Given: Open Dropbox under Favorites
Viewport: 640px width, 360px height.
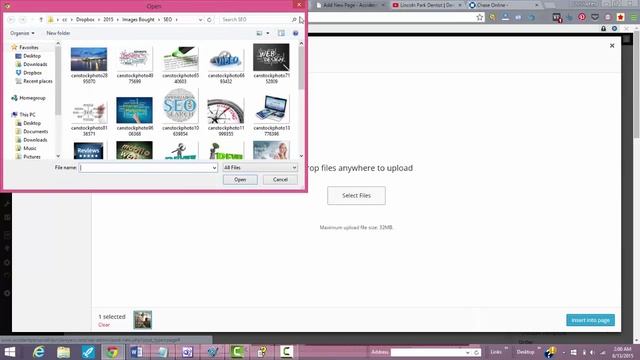Looking at the screenshot, I should pyautogui.click(x=32, y=73).
